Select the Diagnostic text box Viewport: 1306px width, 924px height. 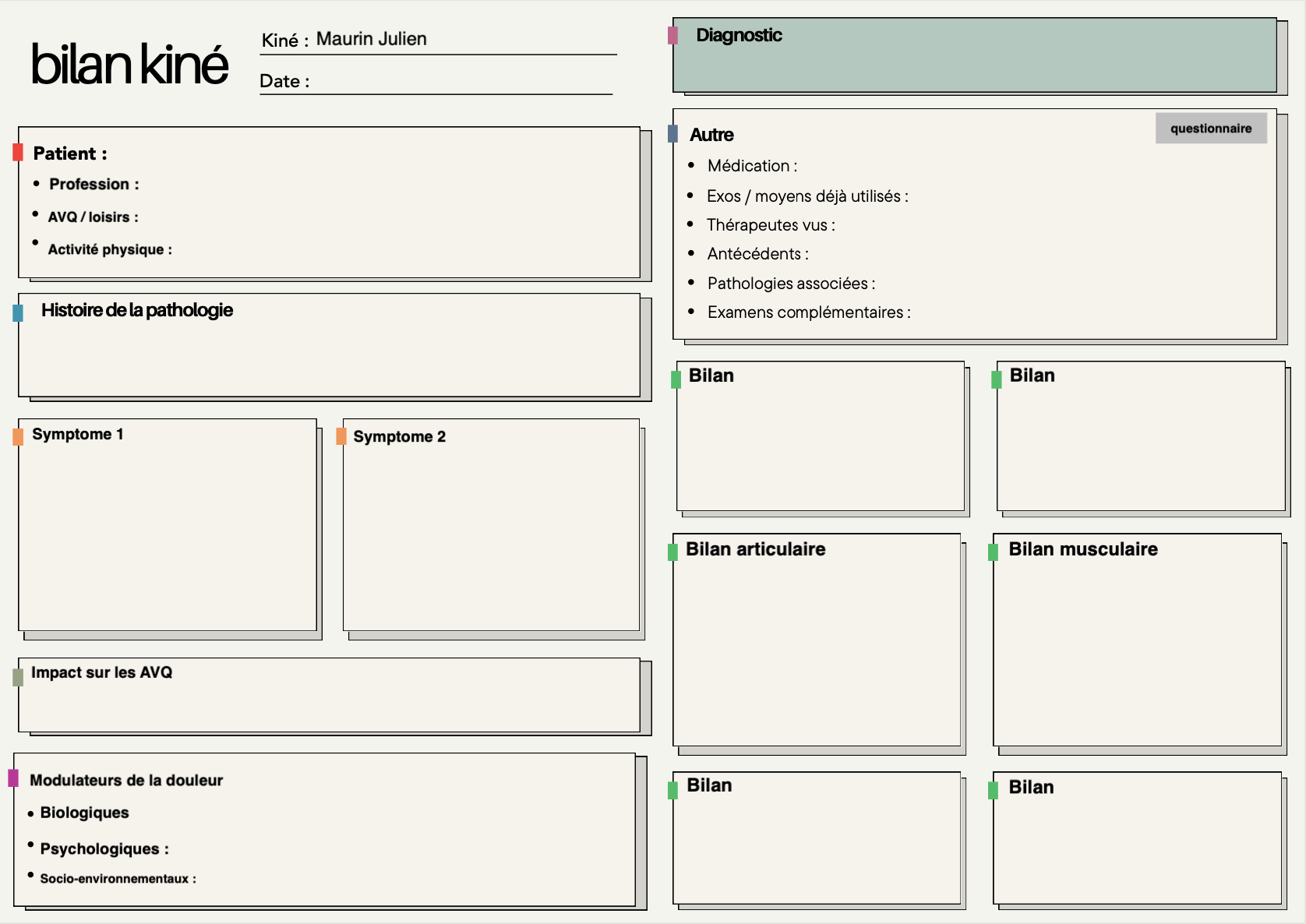[x=974, y=58]
